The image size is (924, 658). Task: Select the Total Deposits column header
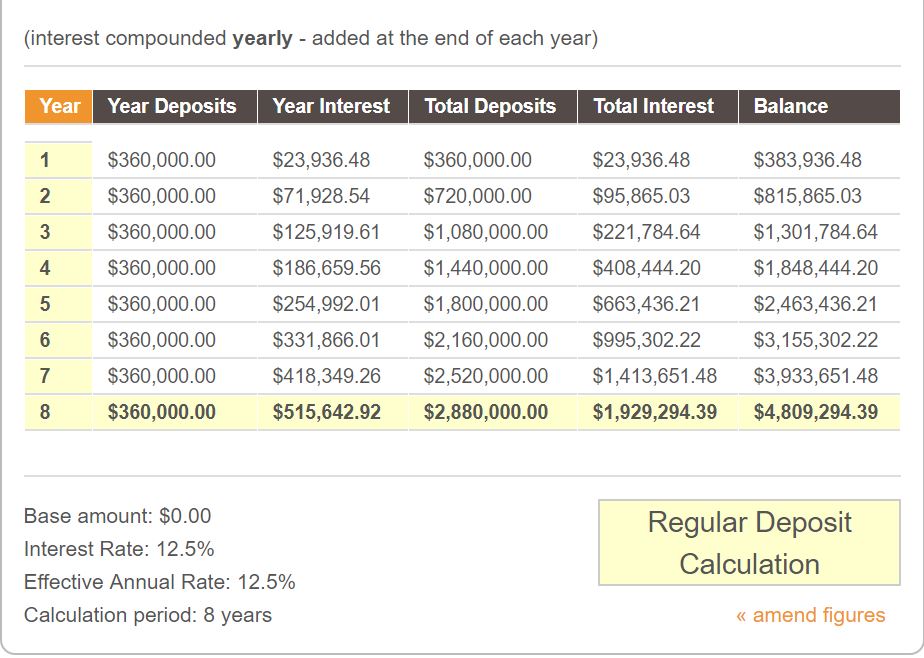(490, 106)
